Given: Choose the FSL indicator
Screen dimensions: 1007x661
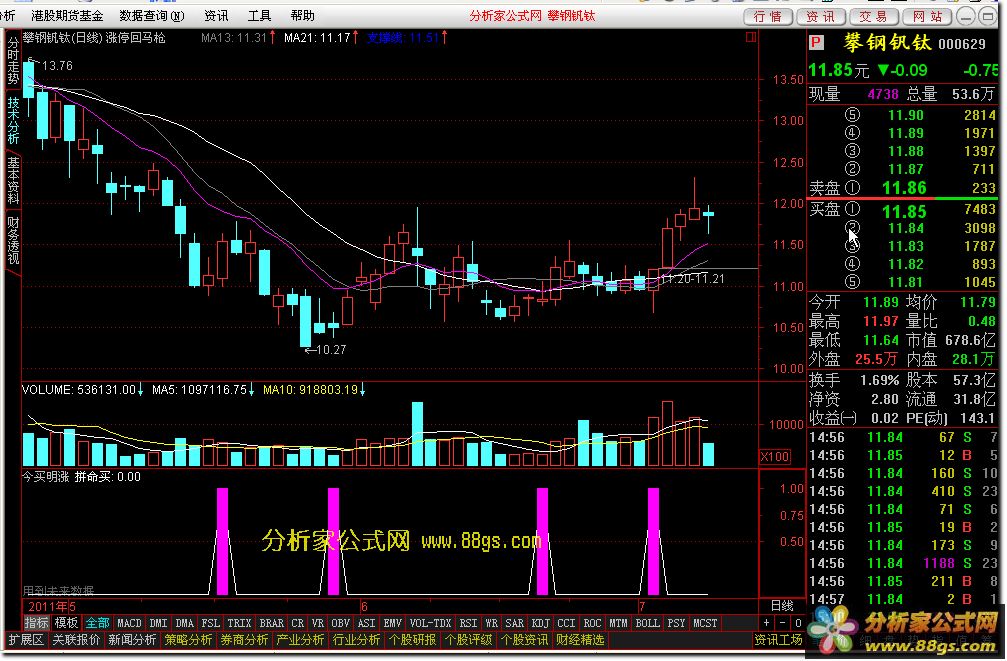Looking at the screenshot, I should coord(211,622).
